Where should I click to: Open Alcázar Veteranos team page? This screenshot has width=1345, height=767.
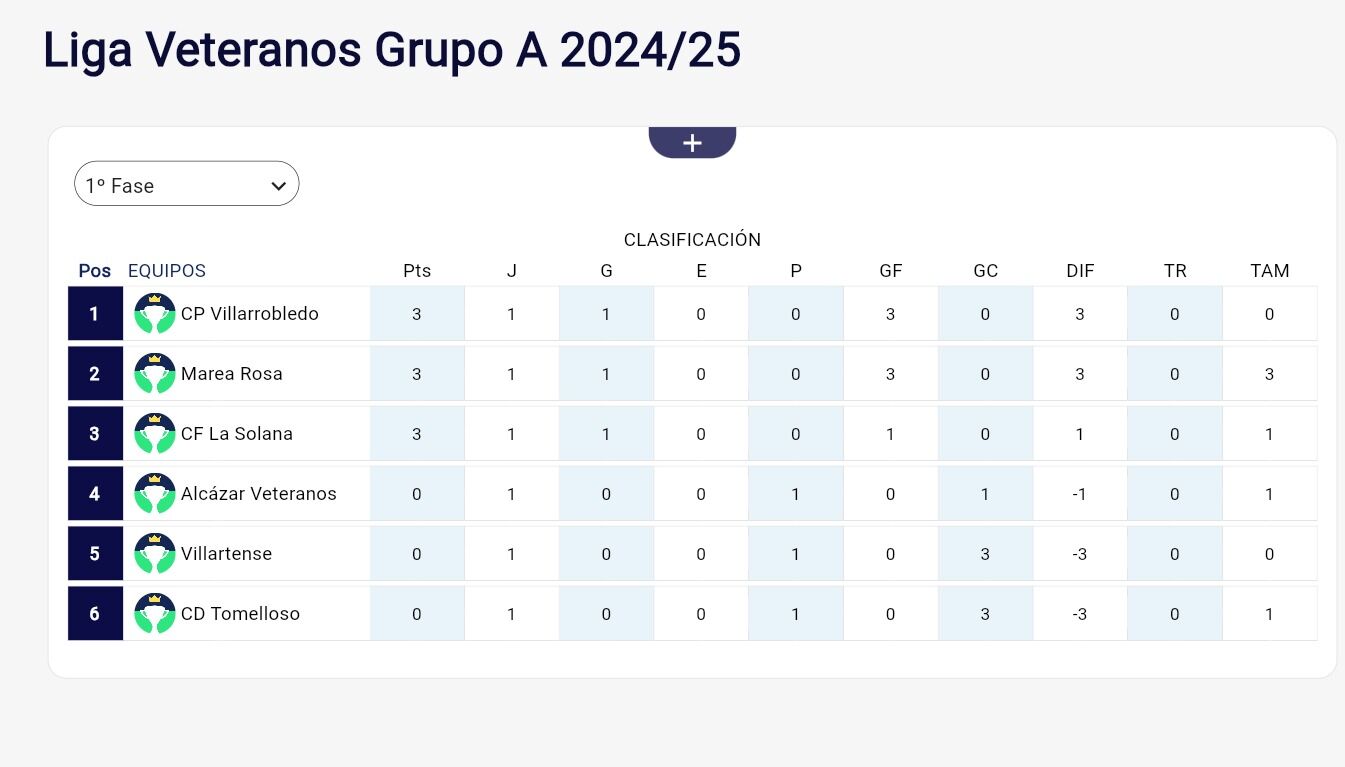pyautogui.click(x=258, y=494)
